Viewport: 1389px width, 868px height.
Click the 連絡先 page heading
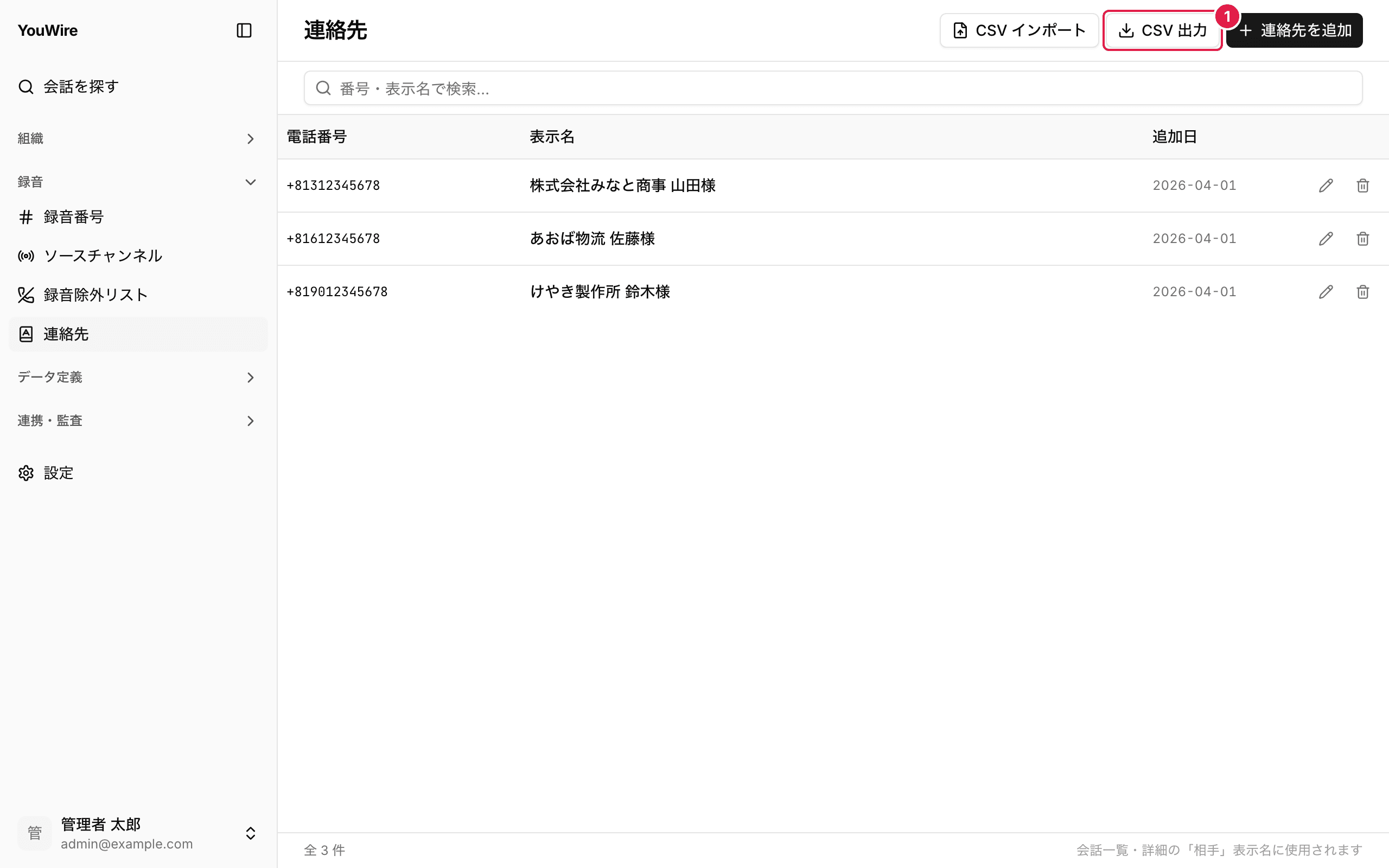click(335, 30)
